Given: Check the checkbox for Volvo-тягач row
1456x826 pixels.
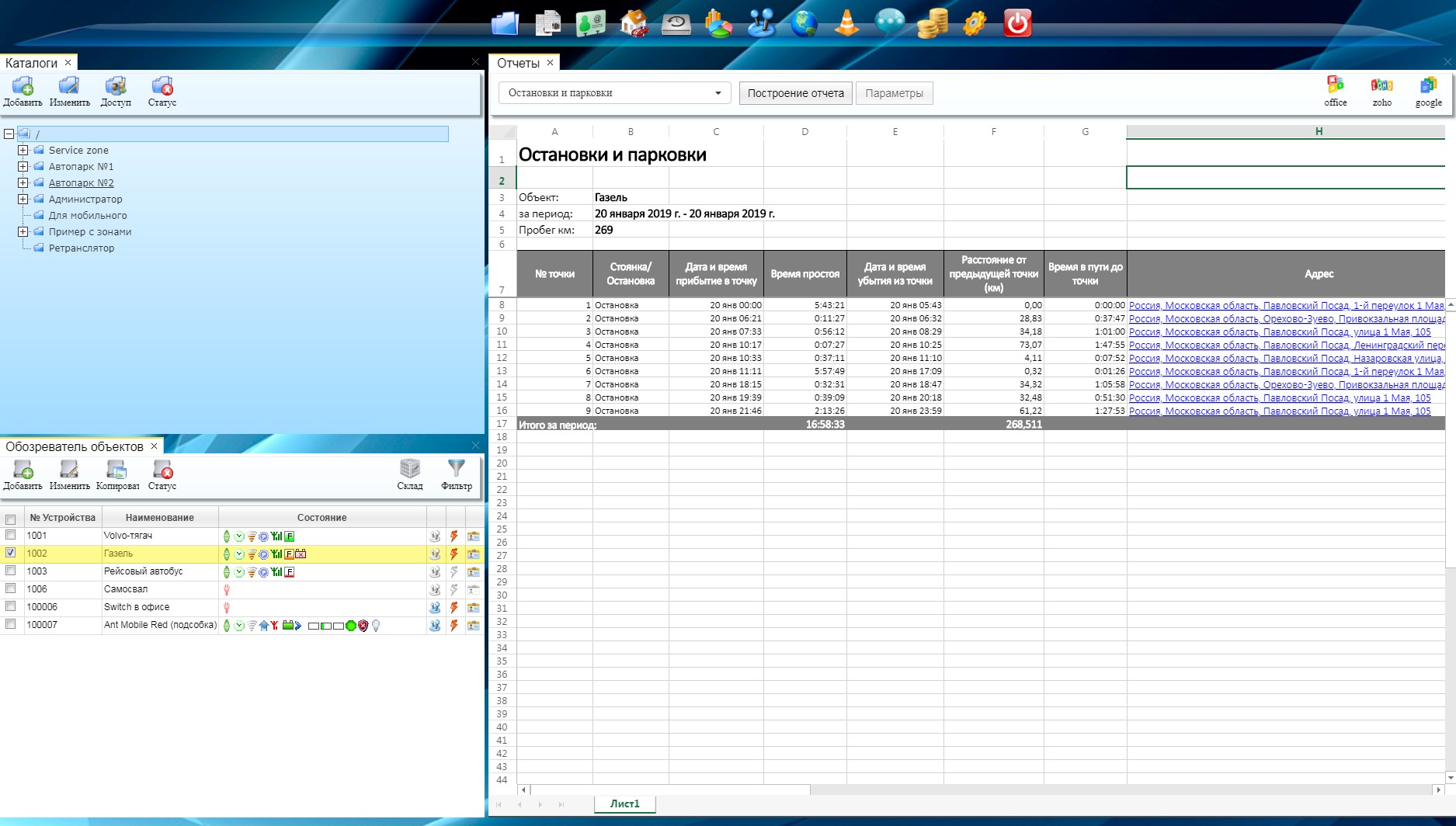Looking at the screenshot, I should (x=11, y=535).
